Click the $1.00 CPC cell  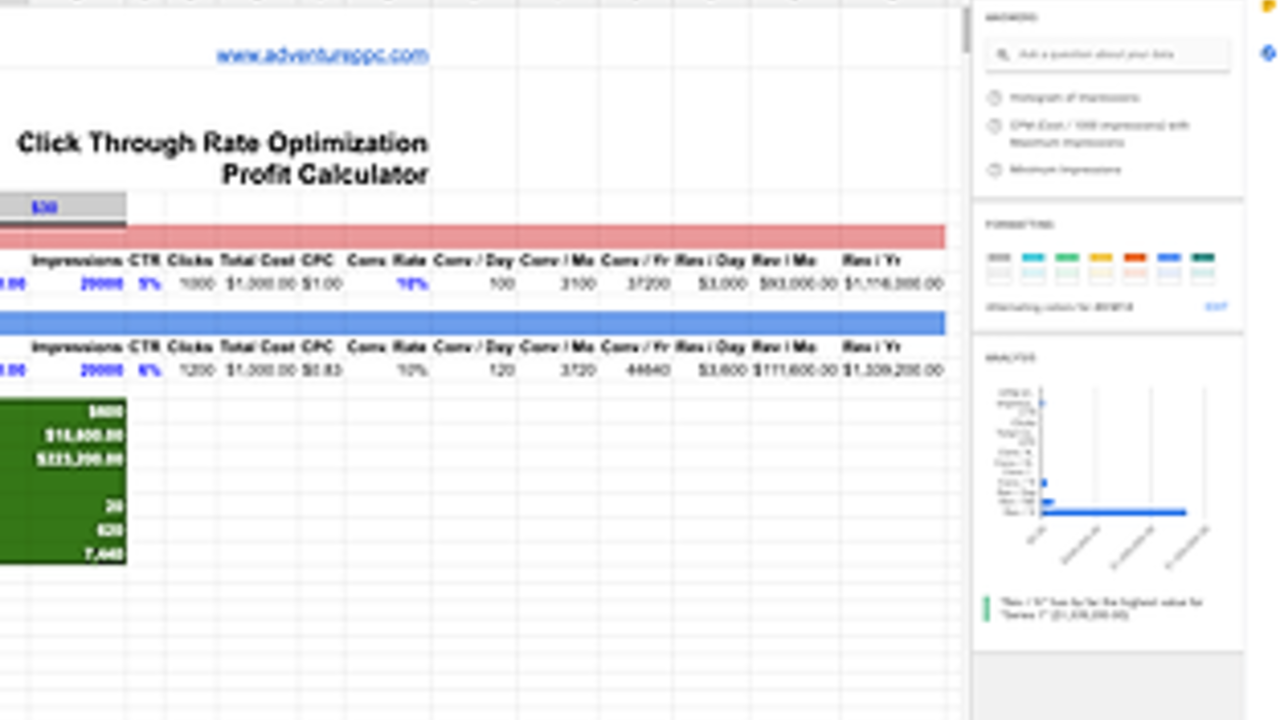(322, 284)
